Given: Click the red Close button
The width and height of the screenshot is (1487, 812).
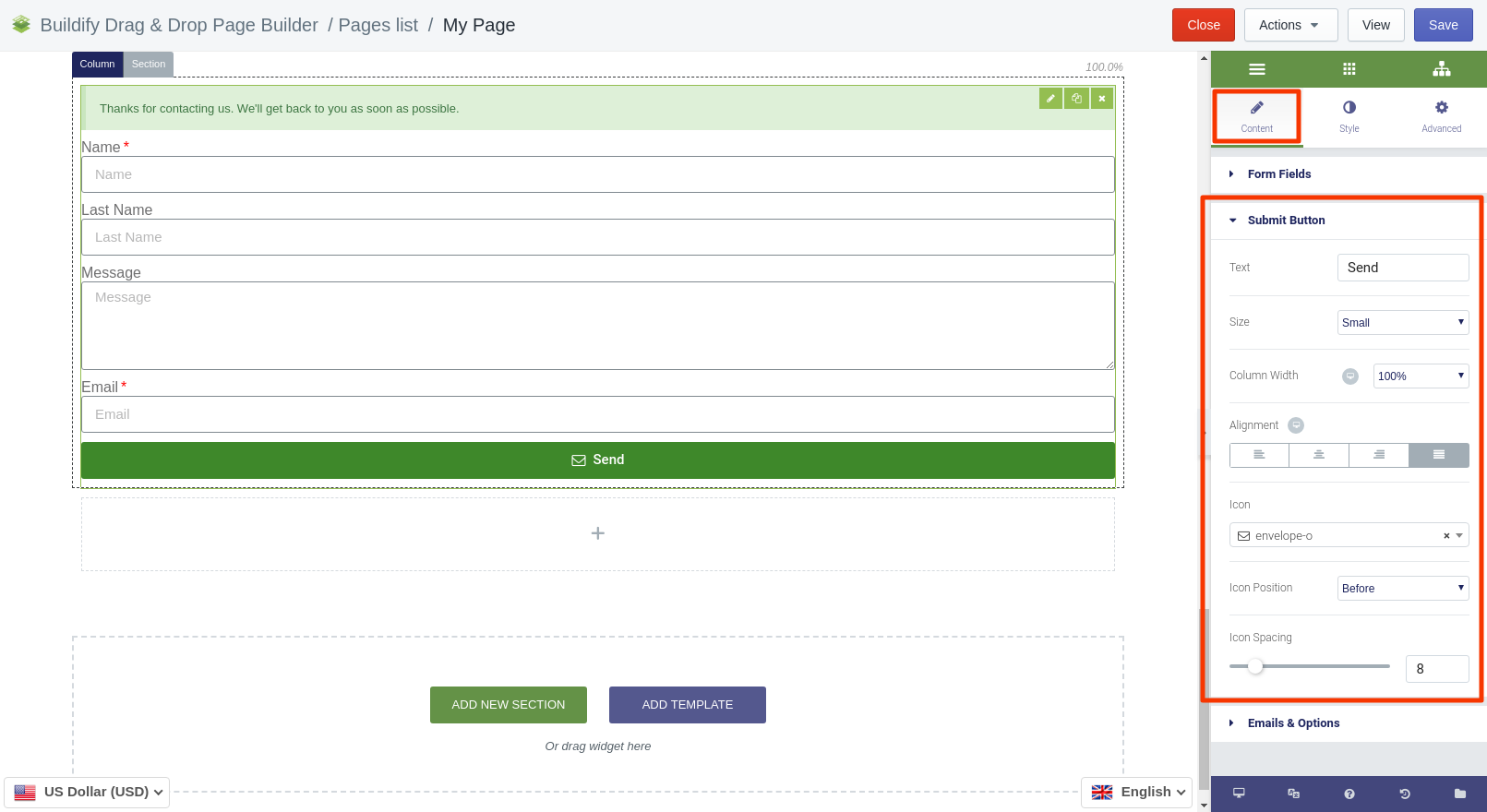Looking at the screenshot, I should coord(1204,25).
